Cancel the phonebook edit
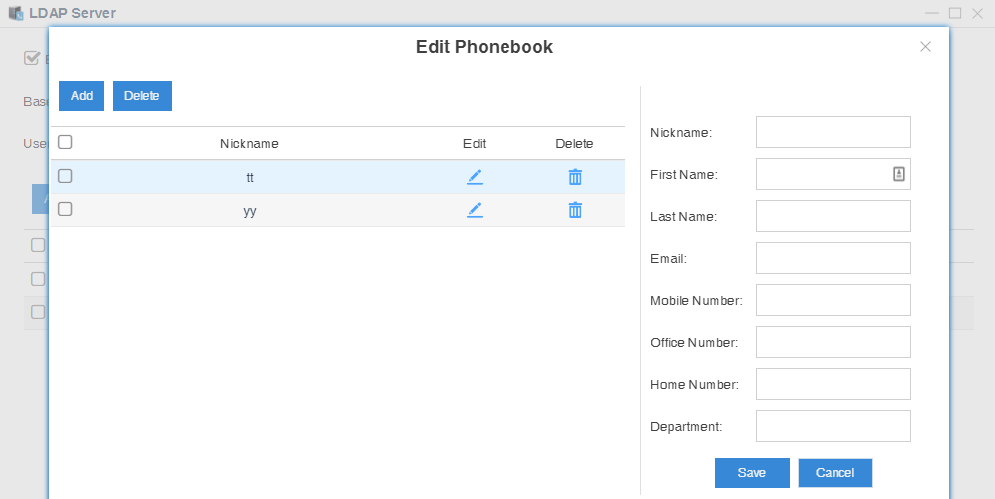Viewport: 995px width, 499px height. click(835, 473)
